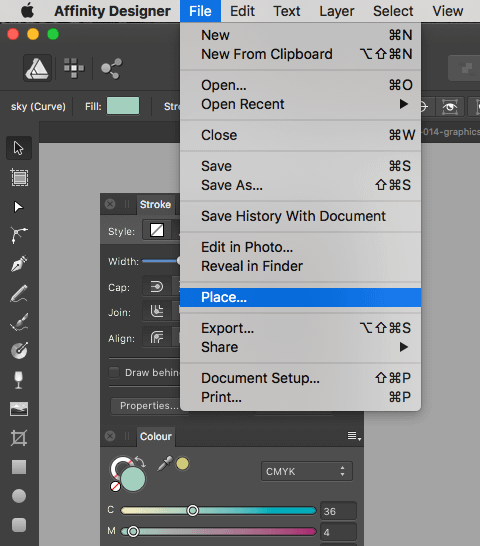Open the Affinity Designer app menu
Screen dimensions: 480x546
tap(113, 11)
